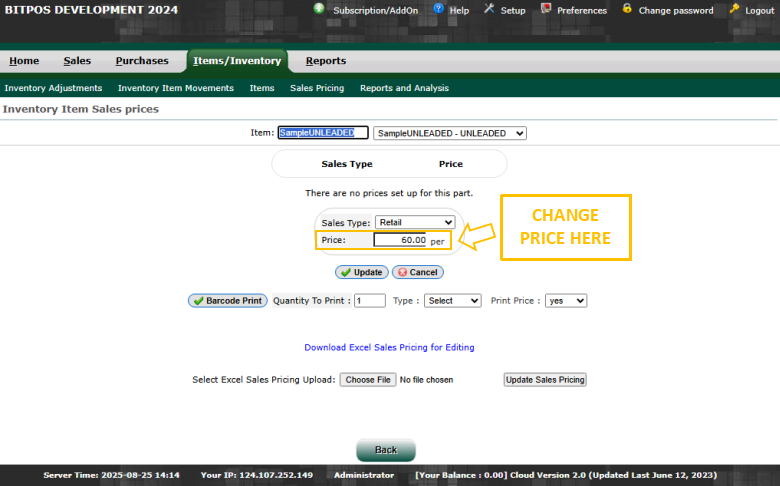Open the SampleUNLEADED item dropdown
Screen dimensions: 780x486
[x=449, y=133]
